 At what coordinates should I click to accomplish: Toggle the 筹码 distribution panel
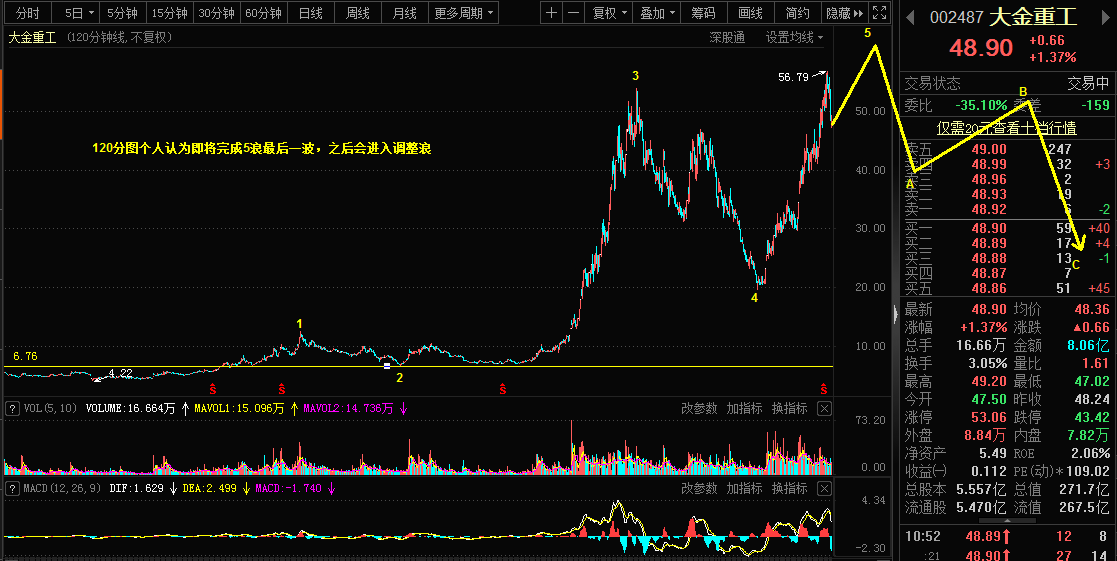point(704,13)
